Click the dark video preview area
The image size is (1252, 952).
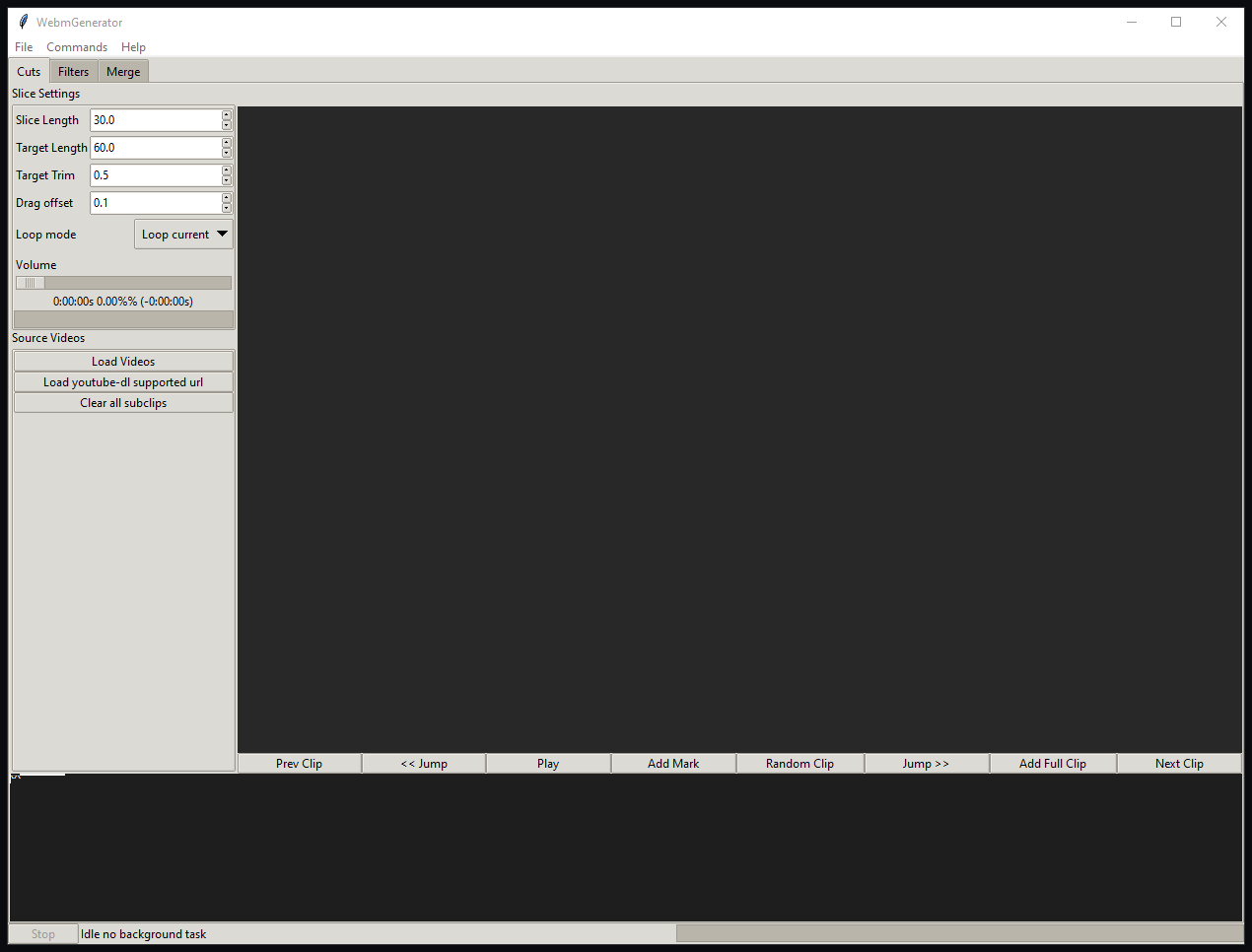click(739, 430)
